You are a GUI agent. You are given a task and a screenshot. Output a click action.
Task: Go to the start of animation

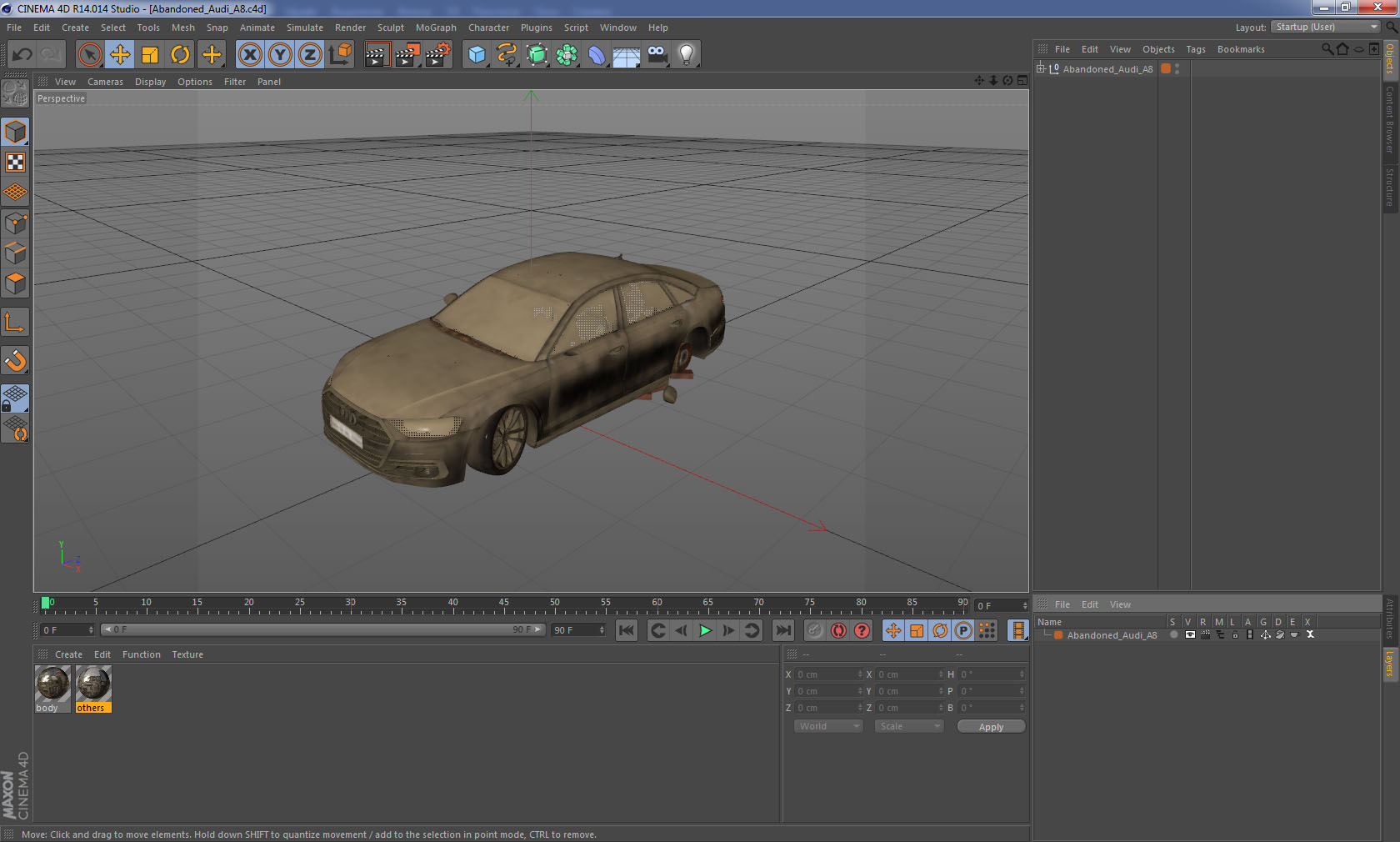coord(627,630)
